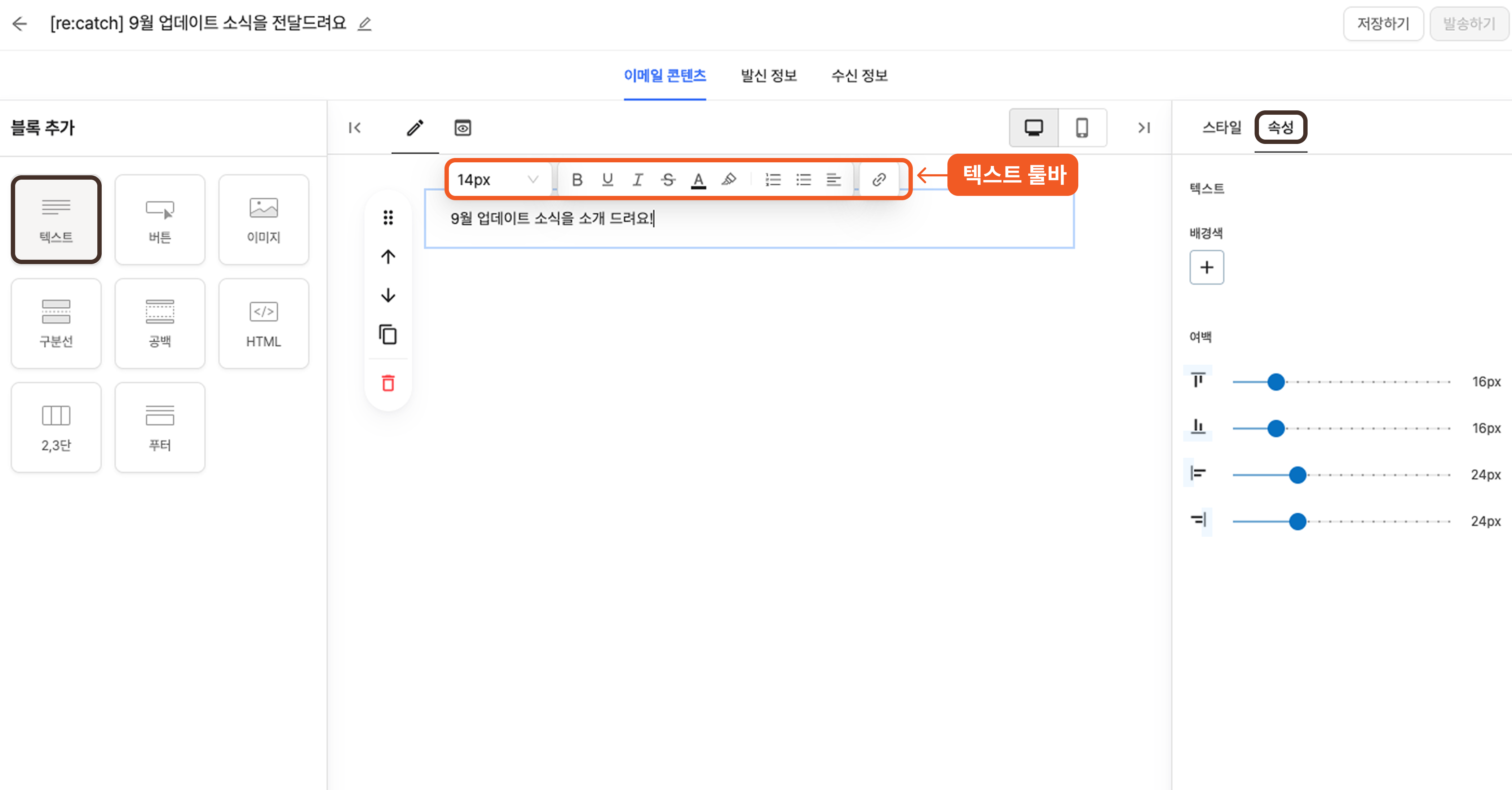Toggle bold formatting in text toolbar
The image size is (1512, 790).
(x=577, y=180)
